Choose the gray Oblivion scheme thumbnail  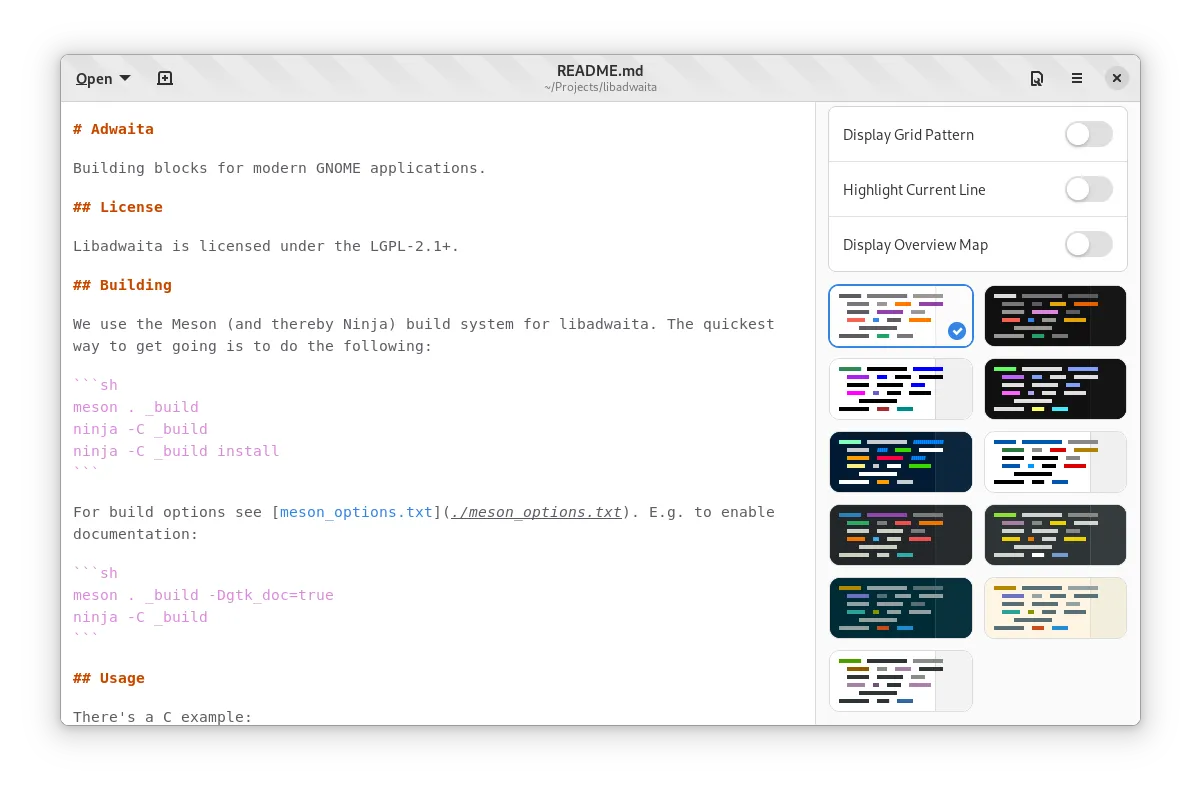tap(1055, 535)
